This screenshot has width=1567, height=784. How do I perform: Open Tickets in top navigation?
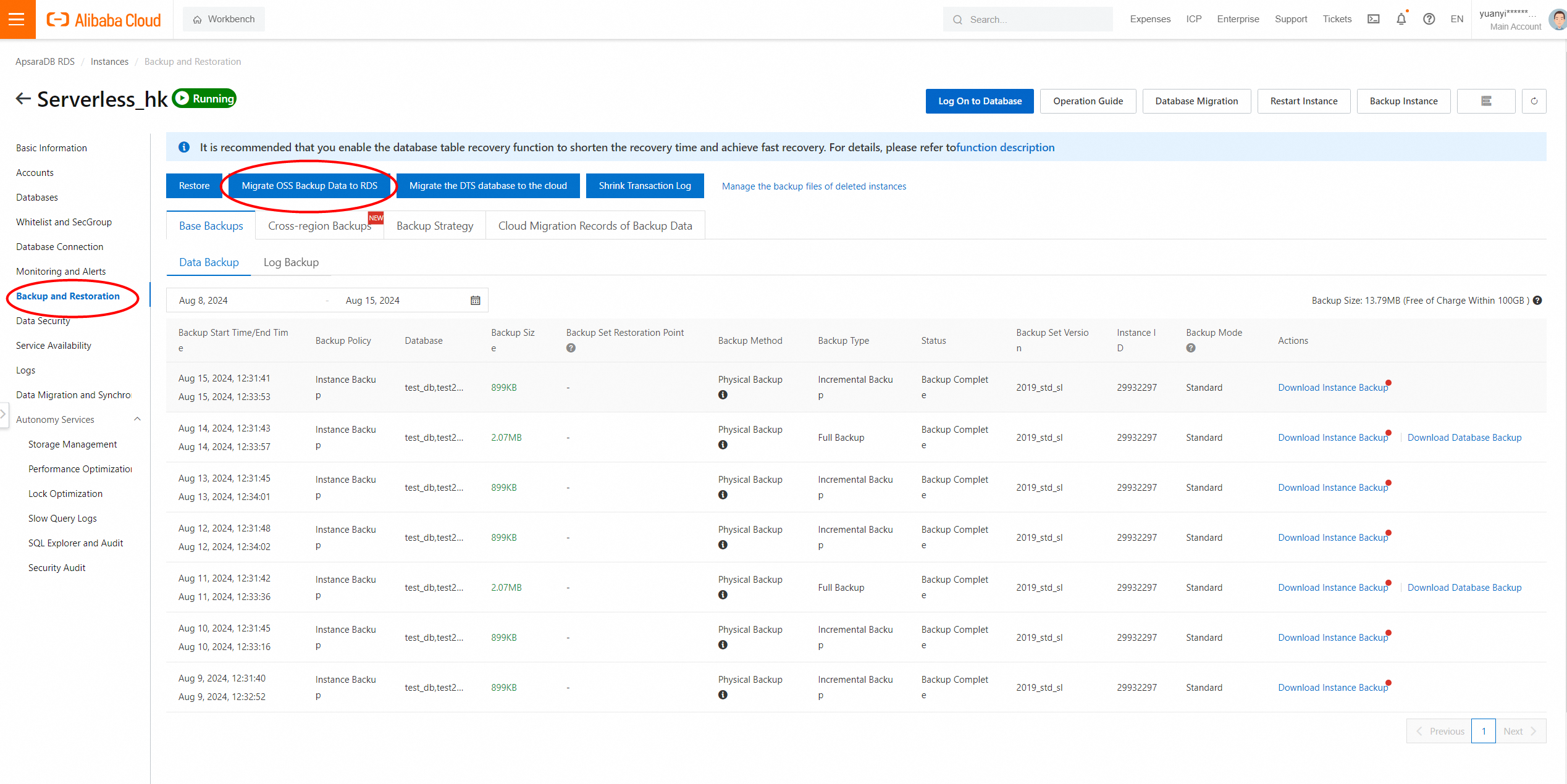click(x=1337, y=19)
